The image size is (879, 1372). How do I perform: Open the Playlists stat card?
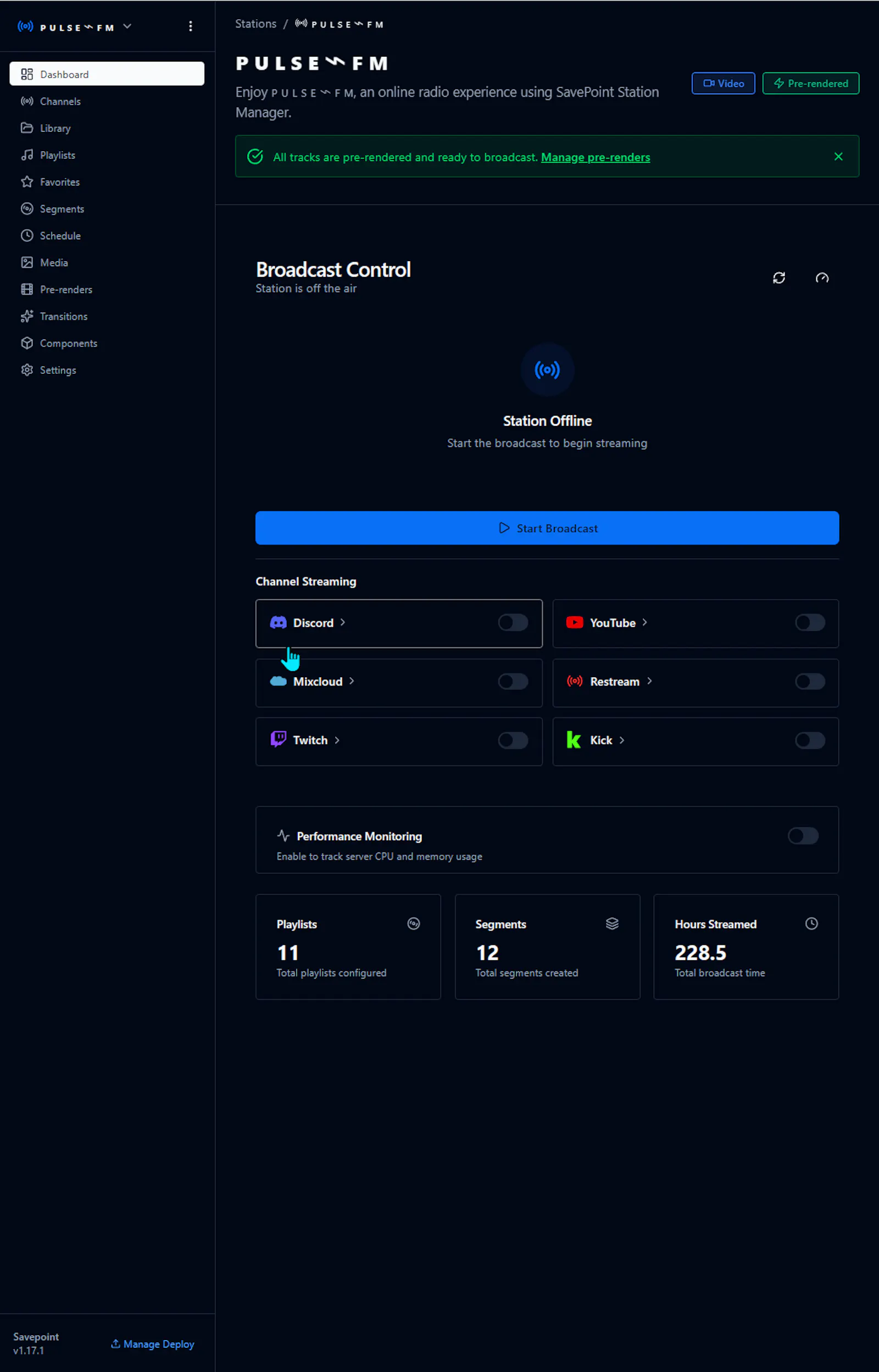pos(348,947)
